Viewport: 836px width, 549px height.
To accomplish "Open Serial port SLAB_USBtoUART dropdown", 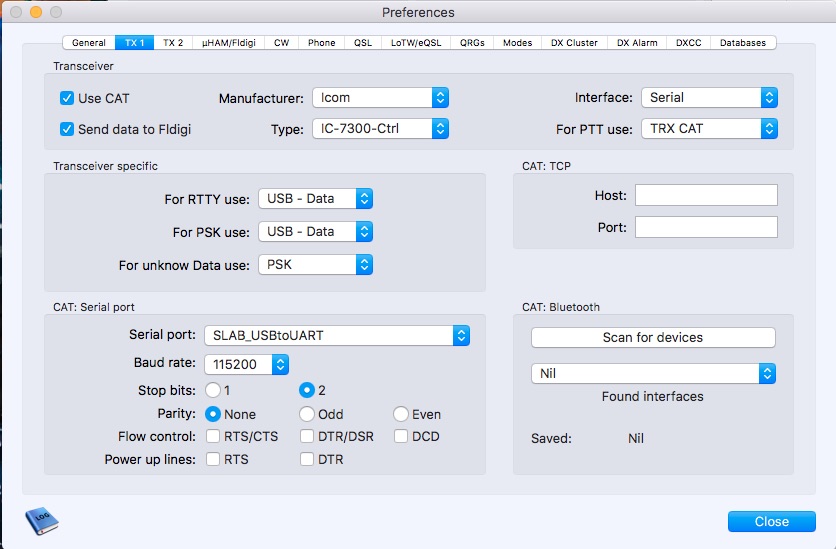I will [x=336, y=336].
